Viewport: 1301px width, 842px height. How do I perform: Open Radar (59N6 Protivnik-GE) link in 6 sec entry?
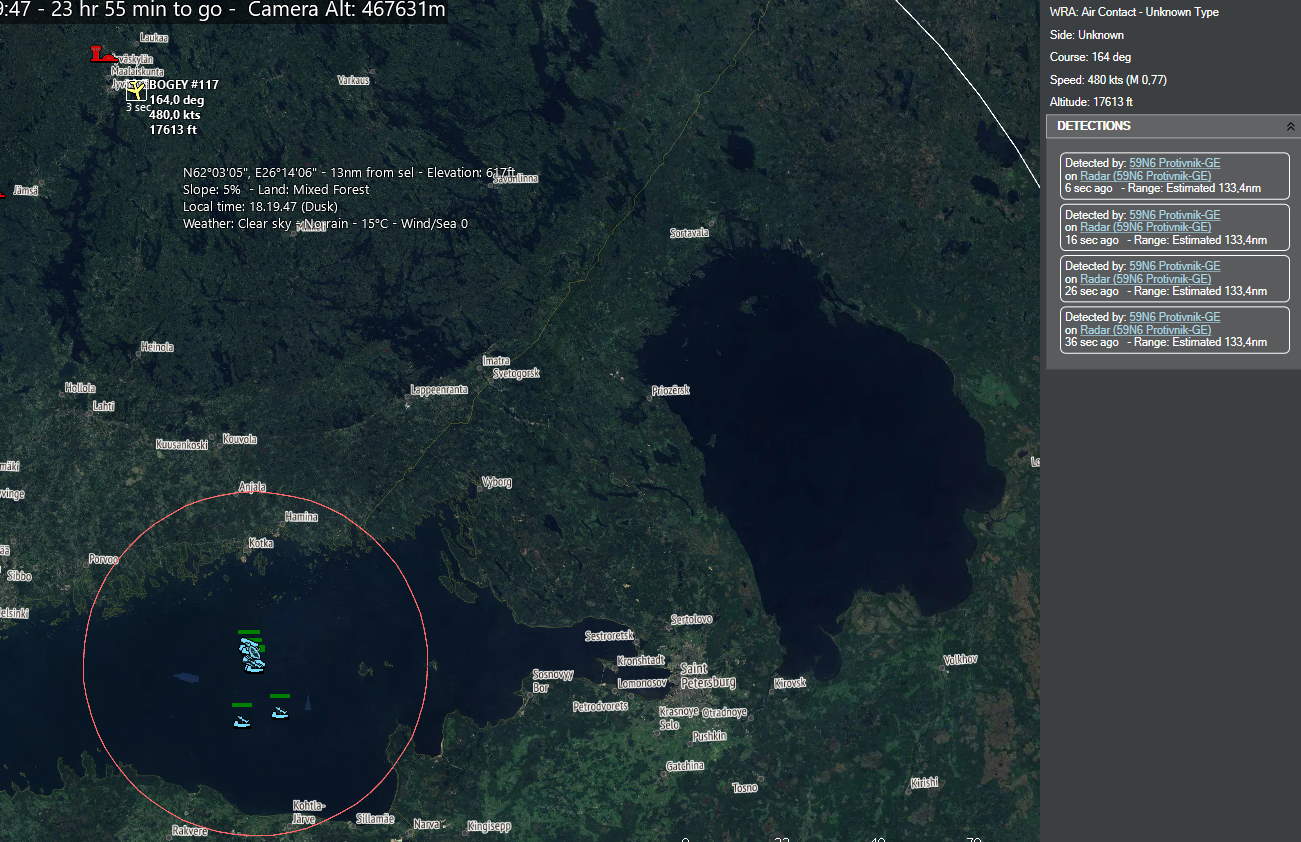[1145, 176]
